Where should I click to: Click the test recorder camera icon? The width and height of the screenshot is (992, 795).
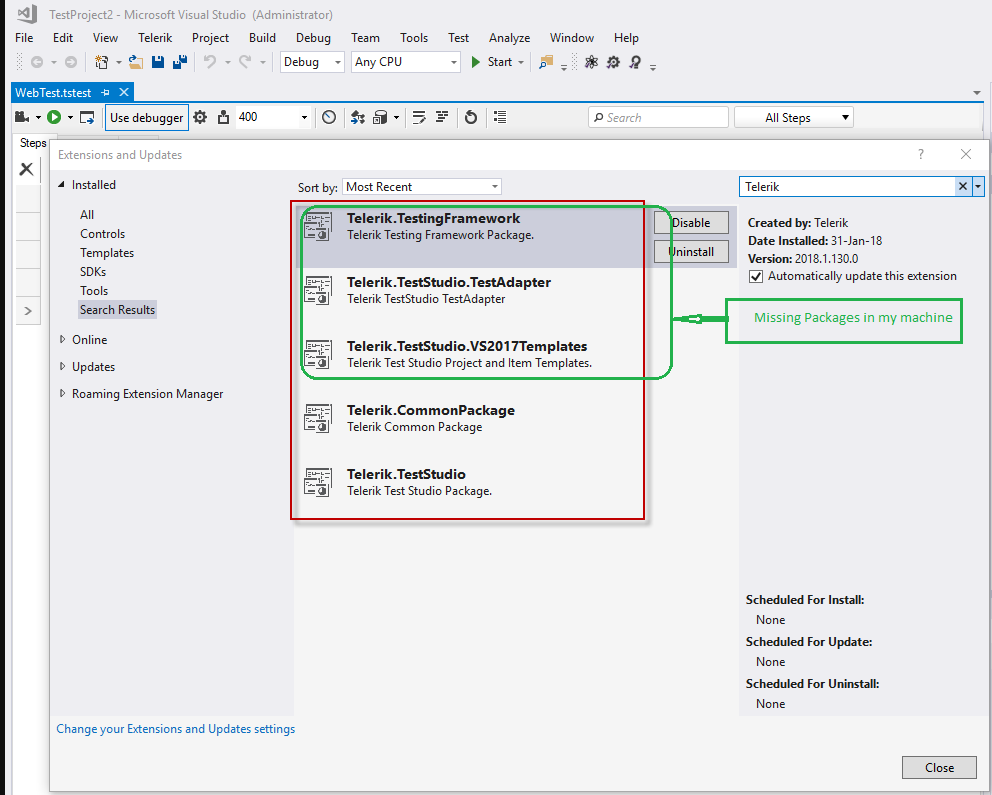[x=22, y=117]
